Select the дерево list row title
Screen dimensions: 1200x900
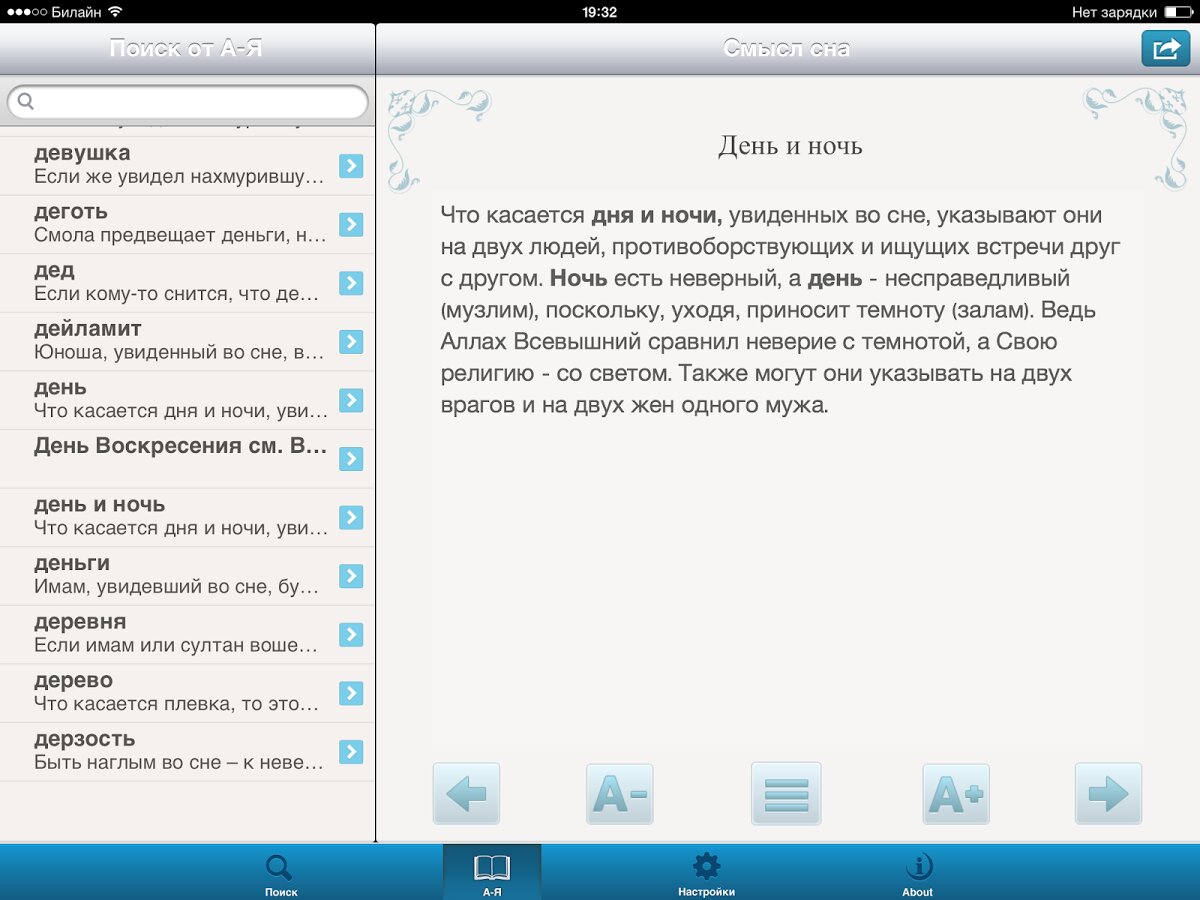pos(73,680)
